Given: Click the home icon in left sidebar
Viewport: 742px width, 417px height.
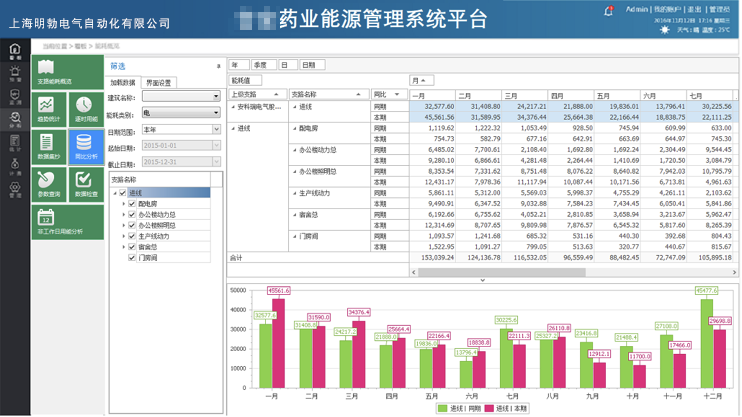Looking at the screenshot, I should (x=14, y=51).
